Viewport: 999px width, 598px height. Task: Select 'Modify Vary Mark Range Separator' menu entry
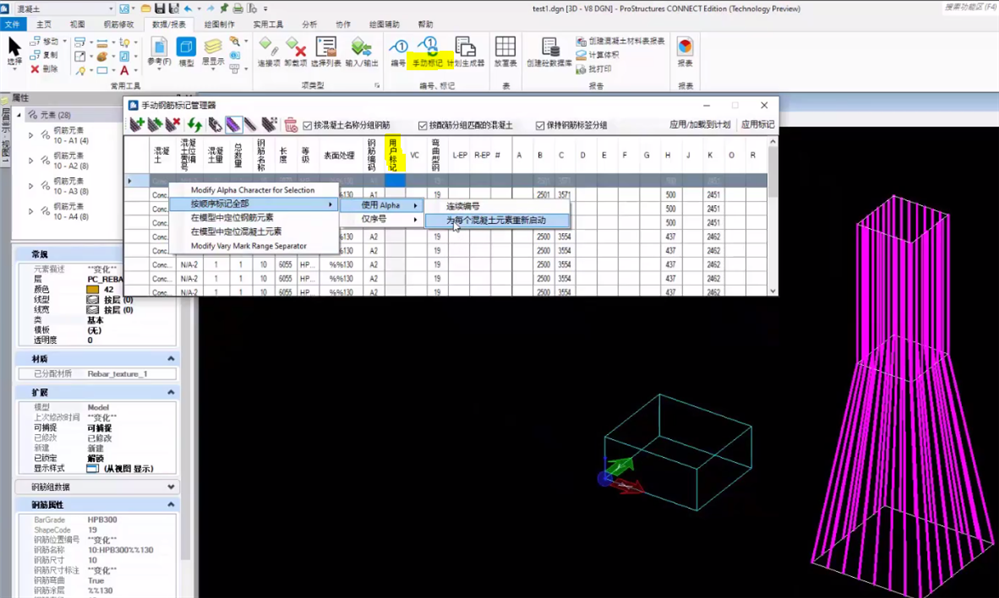click(x=253, y=246)
